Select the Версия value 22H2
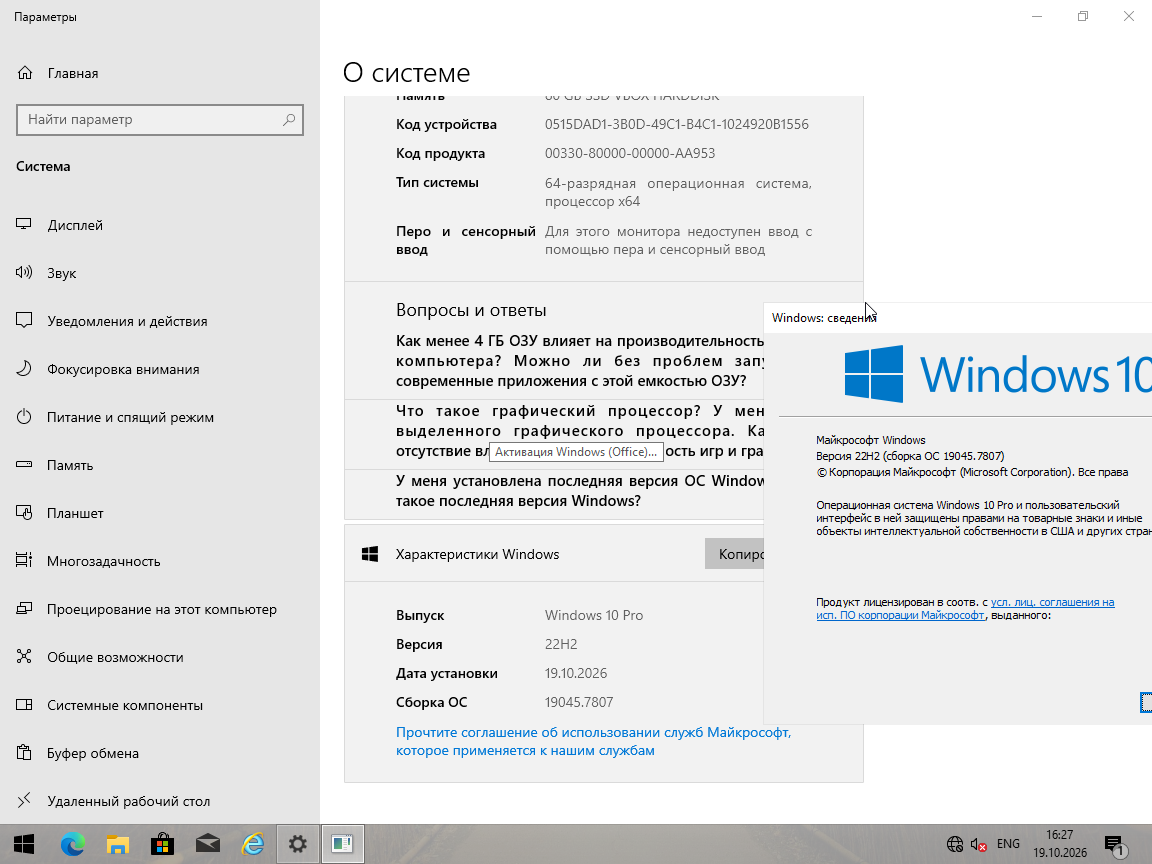Image resolution: width=1152 pixels, height=864 pixels. (x=561, y=644)
